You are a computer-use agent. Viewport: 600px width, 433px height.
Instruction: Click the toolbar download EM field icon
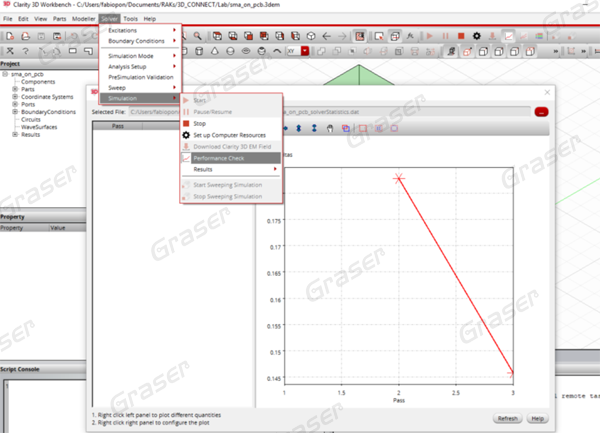click(x=492, y=36)
